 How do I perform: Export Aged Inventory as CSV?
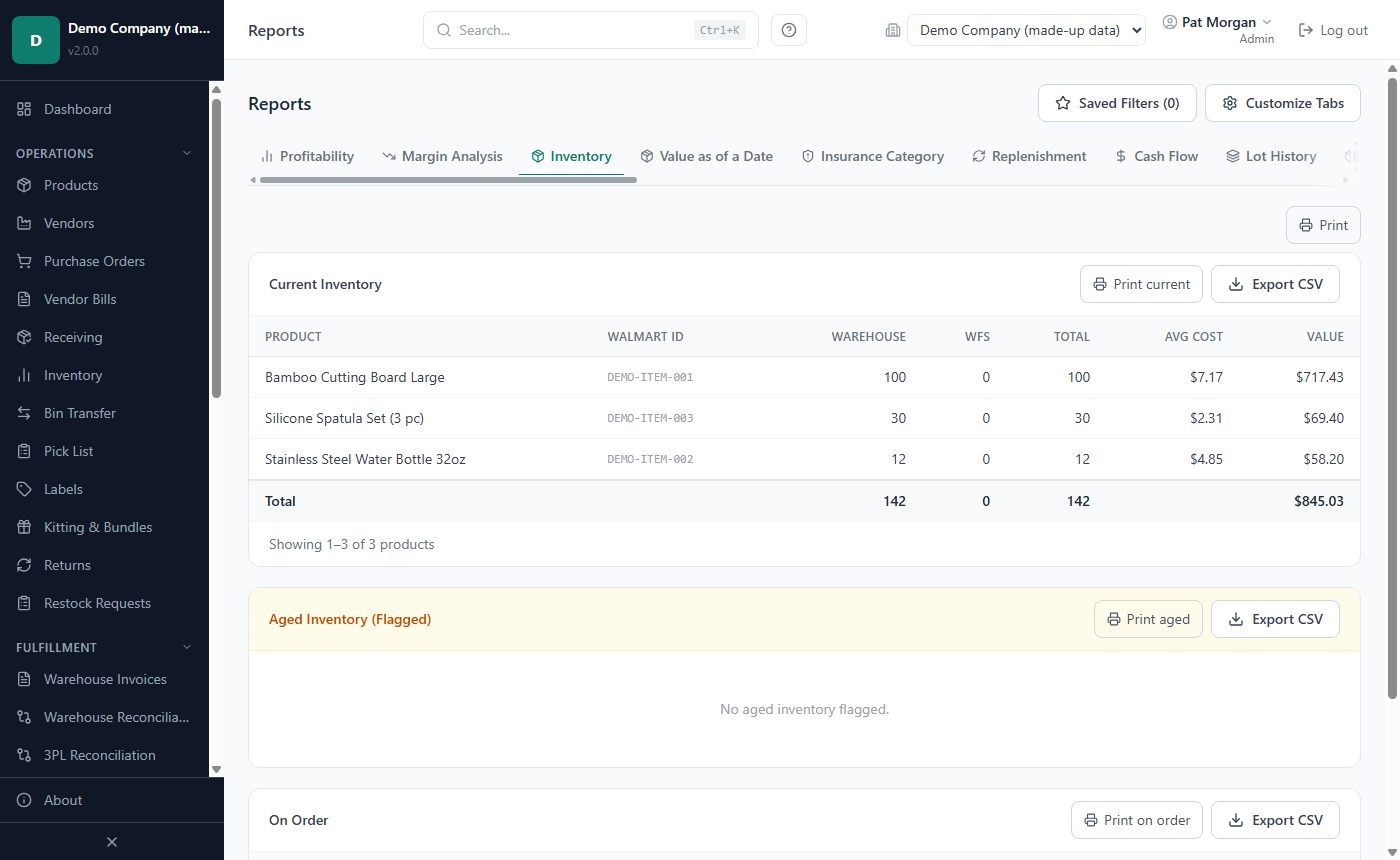pyautogui.click(x=1275, y=619)
